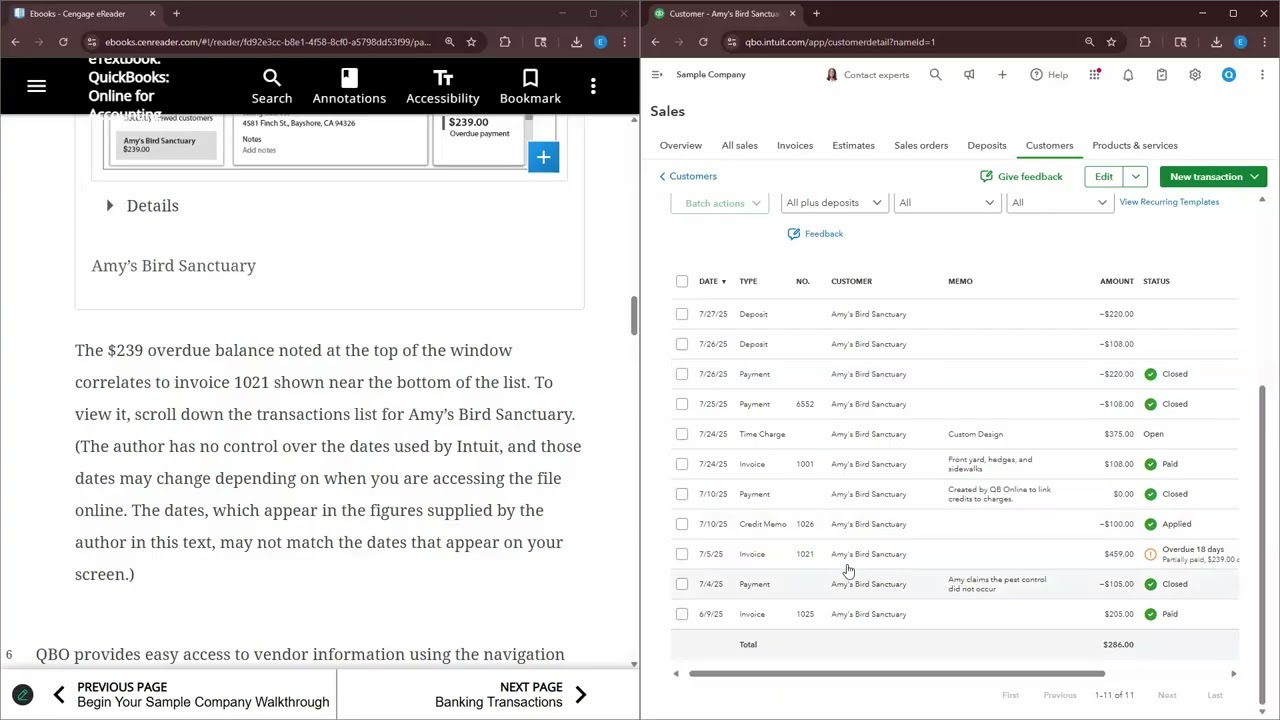Viewport: 1280px width, 720px height.
Task: Go back in the QuickBooks browser window
Action: (x=655, y=42)
